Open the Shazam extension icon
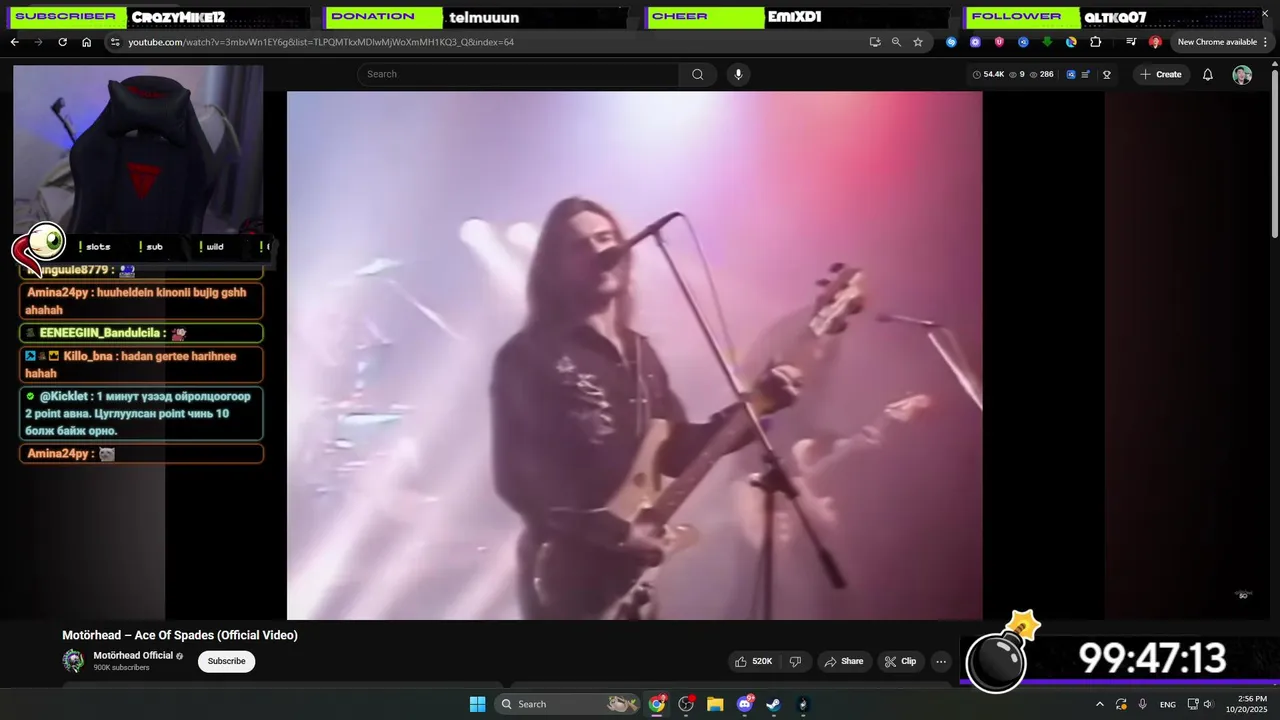 [951, 42]
